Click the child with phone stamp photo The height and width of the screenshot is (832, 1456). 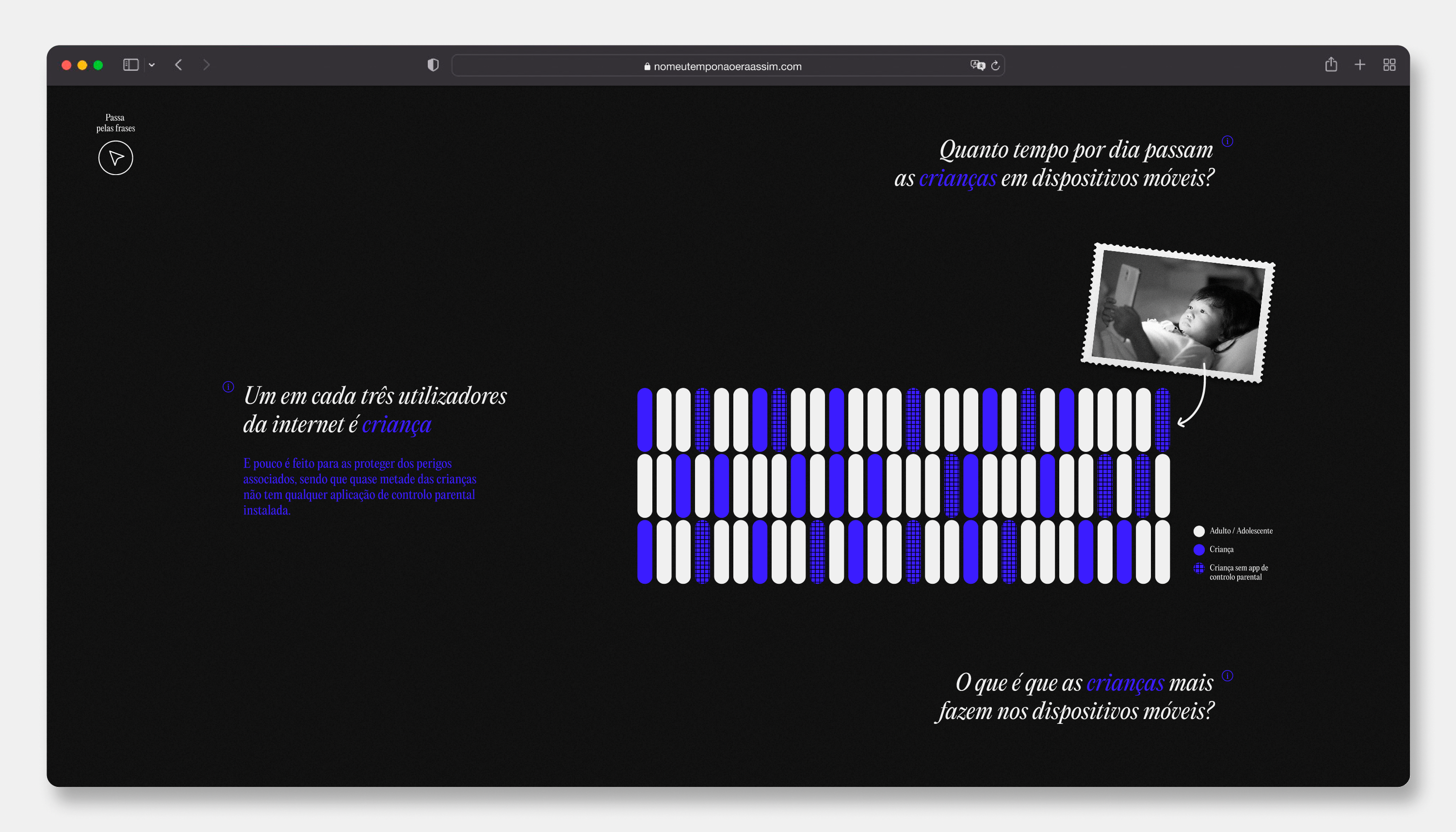(x=1178, y=313)
